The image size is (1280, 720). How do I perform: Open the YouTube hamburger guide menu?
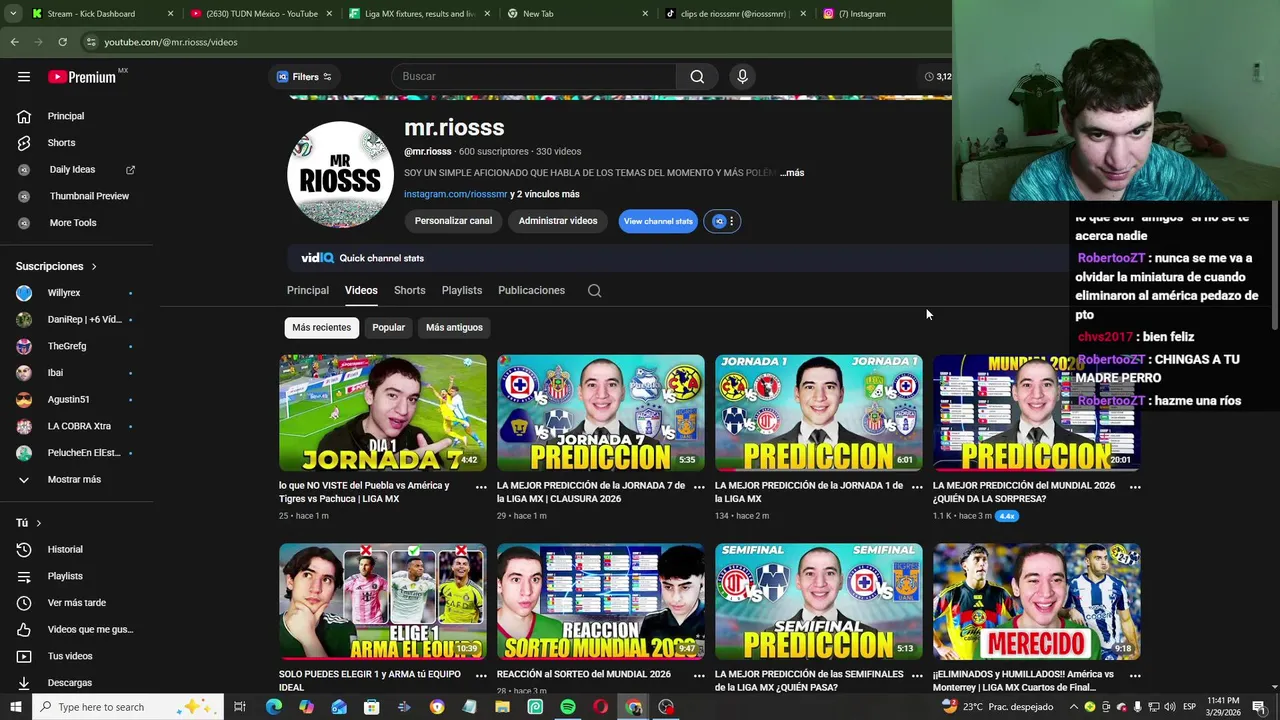[x=24, y=77]
